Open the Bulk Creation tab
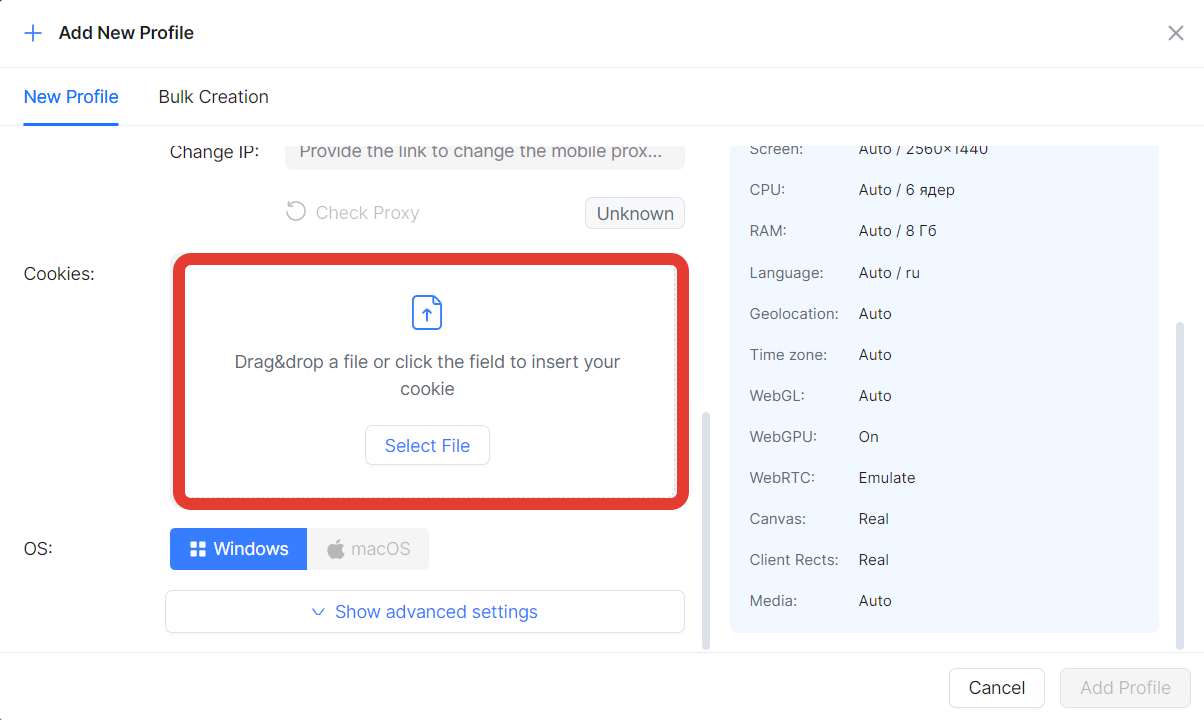The width and height of the screenshot is (1204, 720). click(213, 97)
